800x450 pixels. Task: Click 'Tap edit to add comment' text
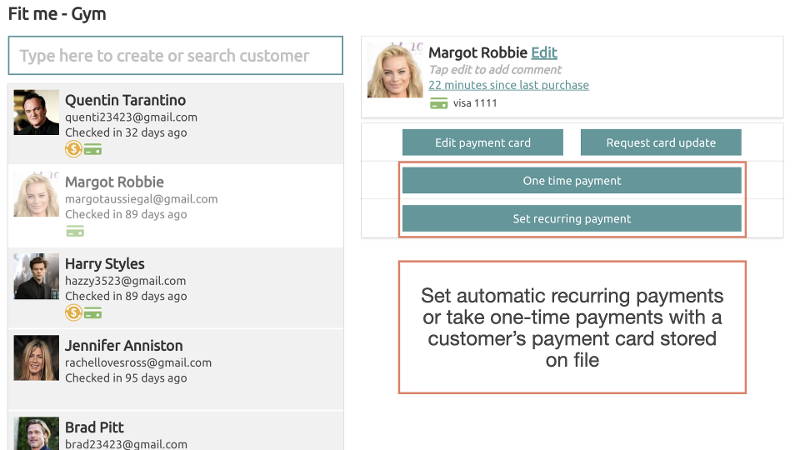point(495,69)
